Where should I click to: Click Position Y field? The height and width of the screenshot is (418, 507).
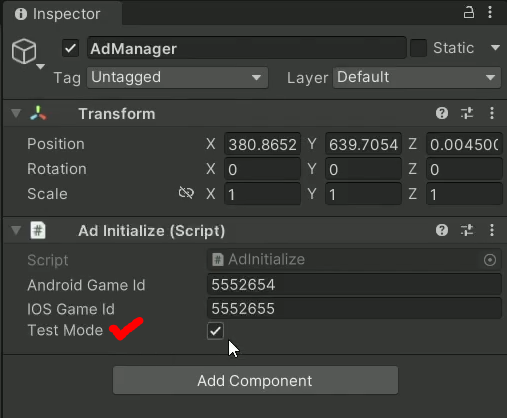click(363, 144)
